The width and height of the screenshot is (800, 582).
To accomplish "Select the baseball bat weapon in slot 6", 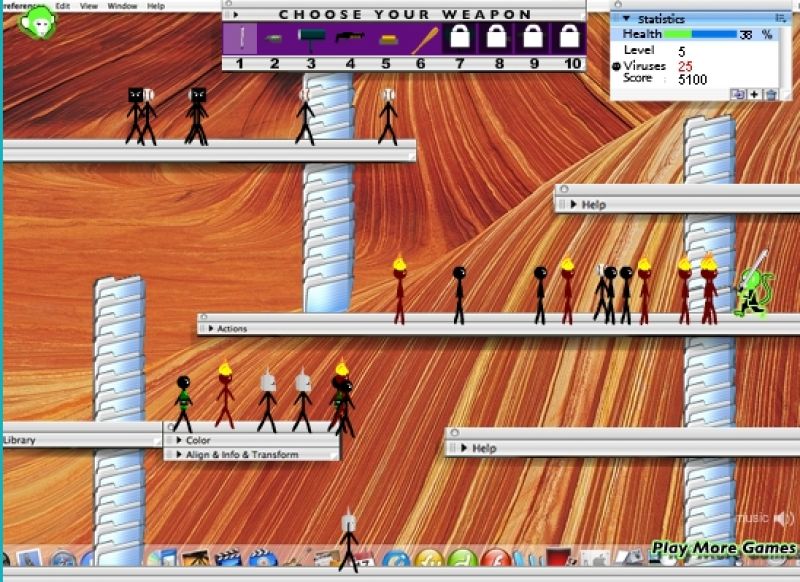I will click(x=424, y=40).
